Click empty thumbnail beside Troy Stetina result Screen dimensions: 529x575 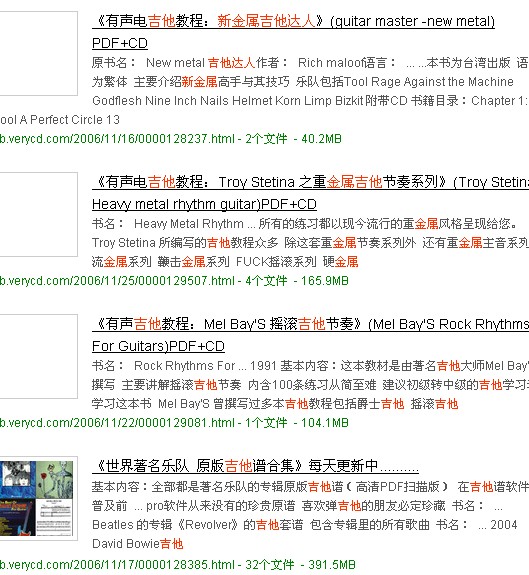click(x=38, y=215)
